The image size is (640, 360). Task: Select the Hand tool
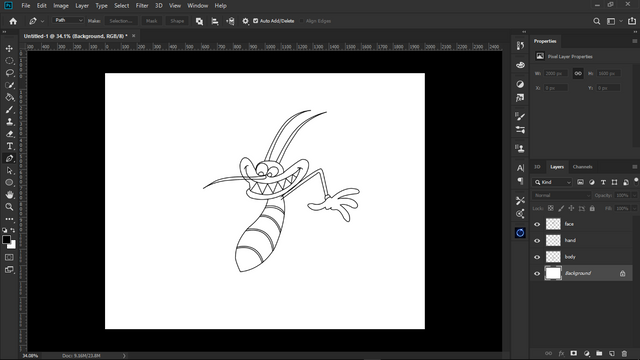point(9,195)
